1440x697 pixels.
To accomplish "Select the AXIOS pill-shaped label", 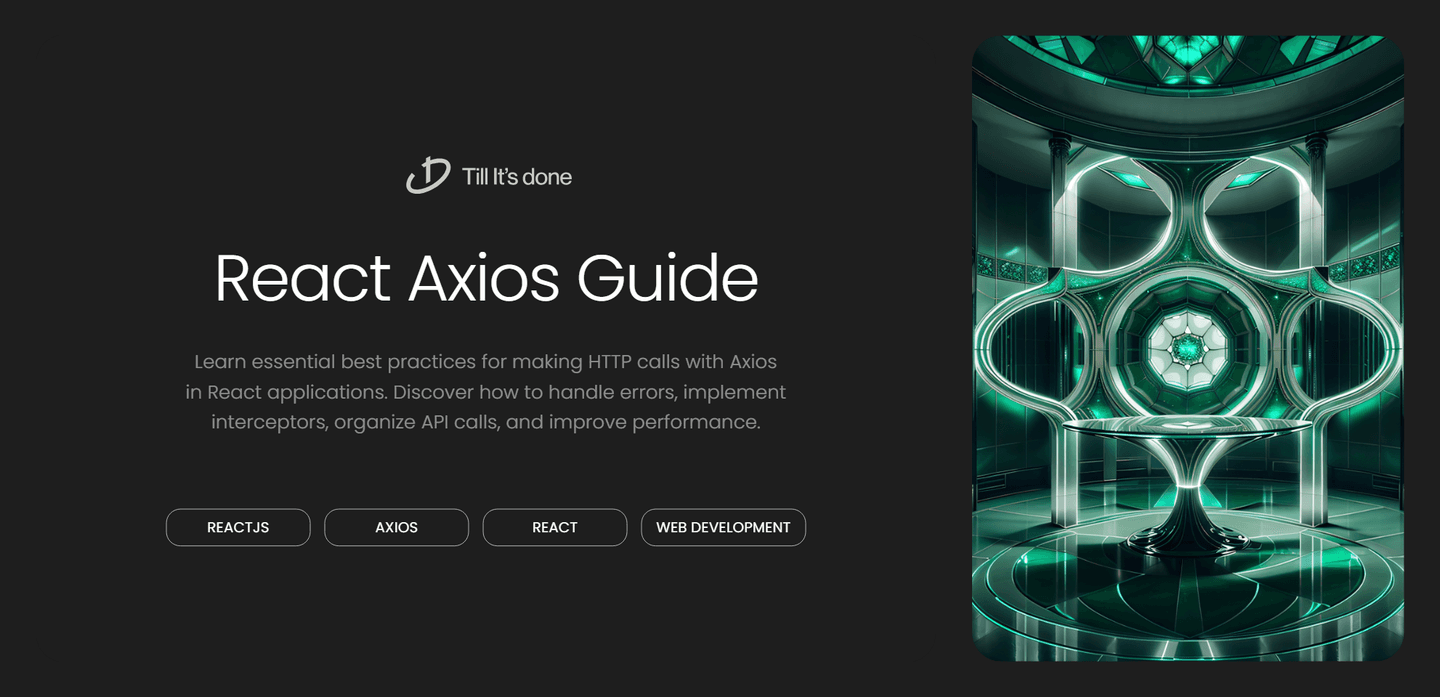I will pos(396,527).
